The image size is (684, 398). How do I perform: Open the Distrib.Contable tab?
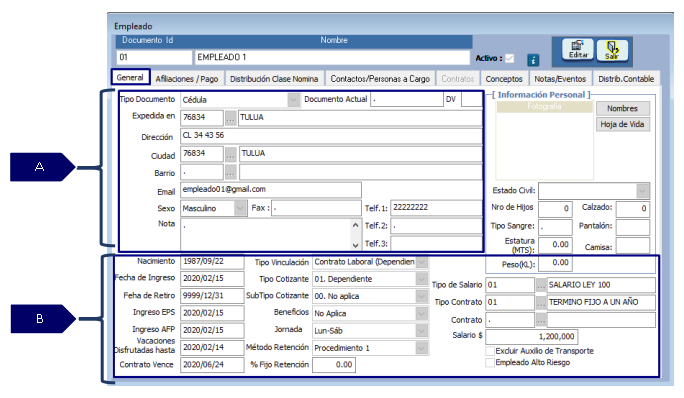tap(626, 79)
